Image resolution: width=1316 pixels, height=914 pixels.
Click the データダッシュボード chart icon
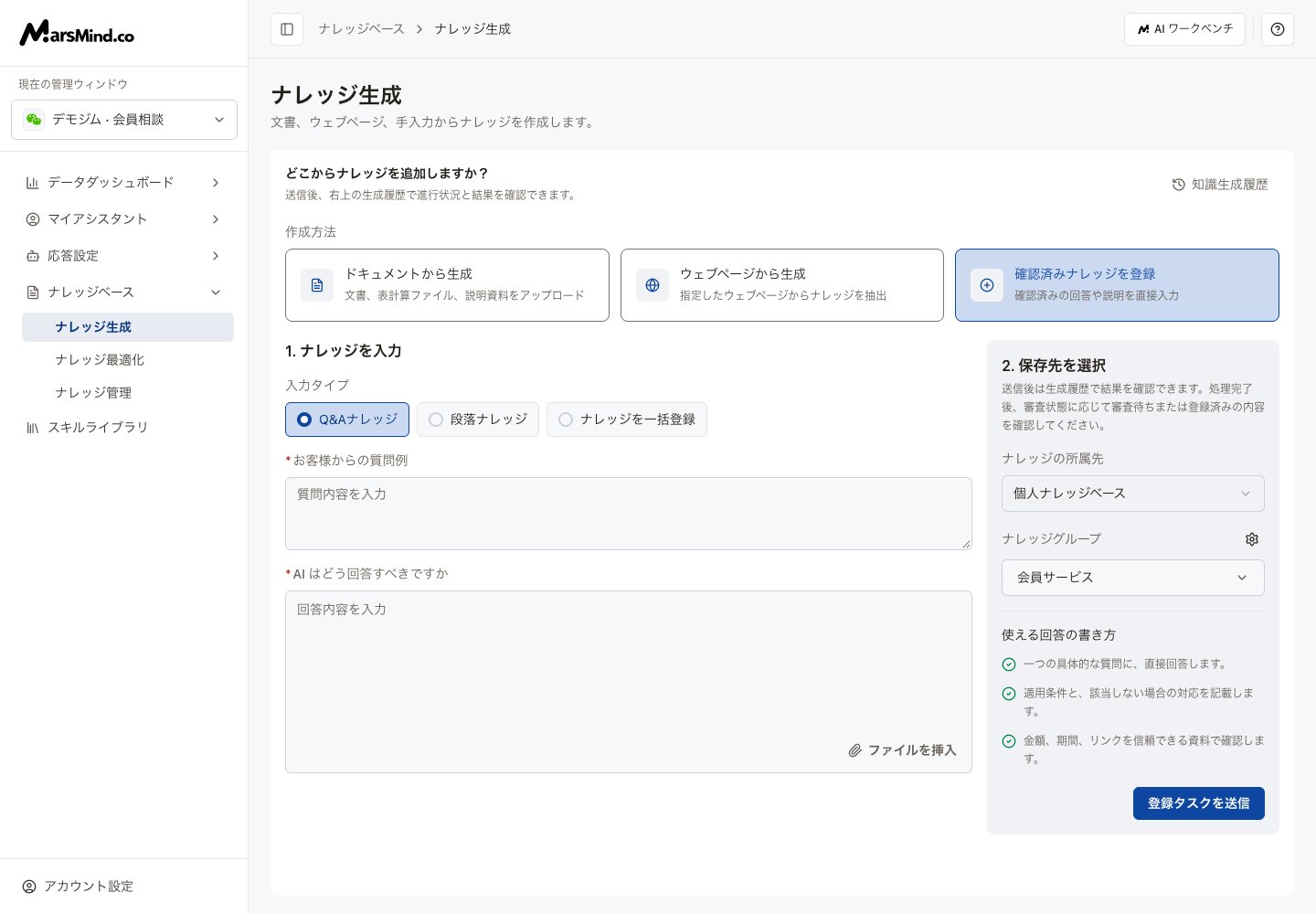[x=33, y=183]
